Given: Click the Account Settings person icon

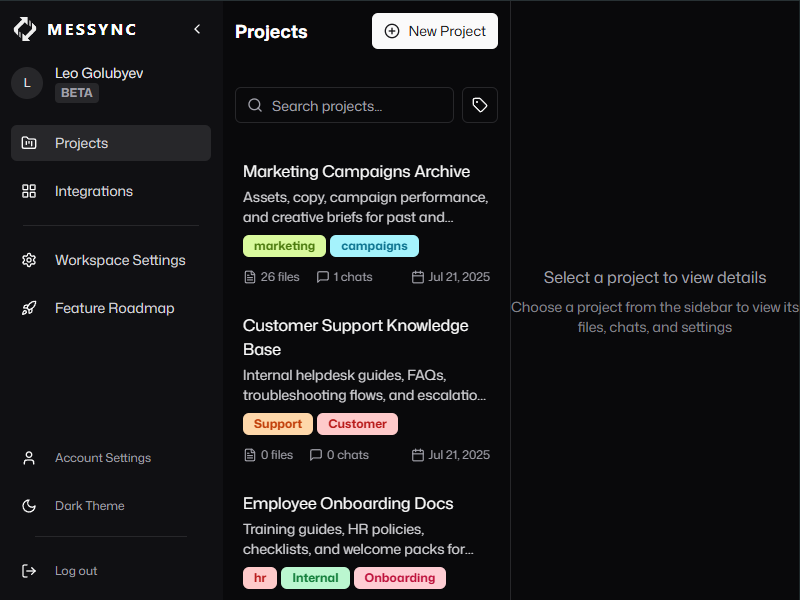Looking at the screenshot, I should coord(29,458).
